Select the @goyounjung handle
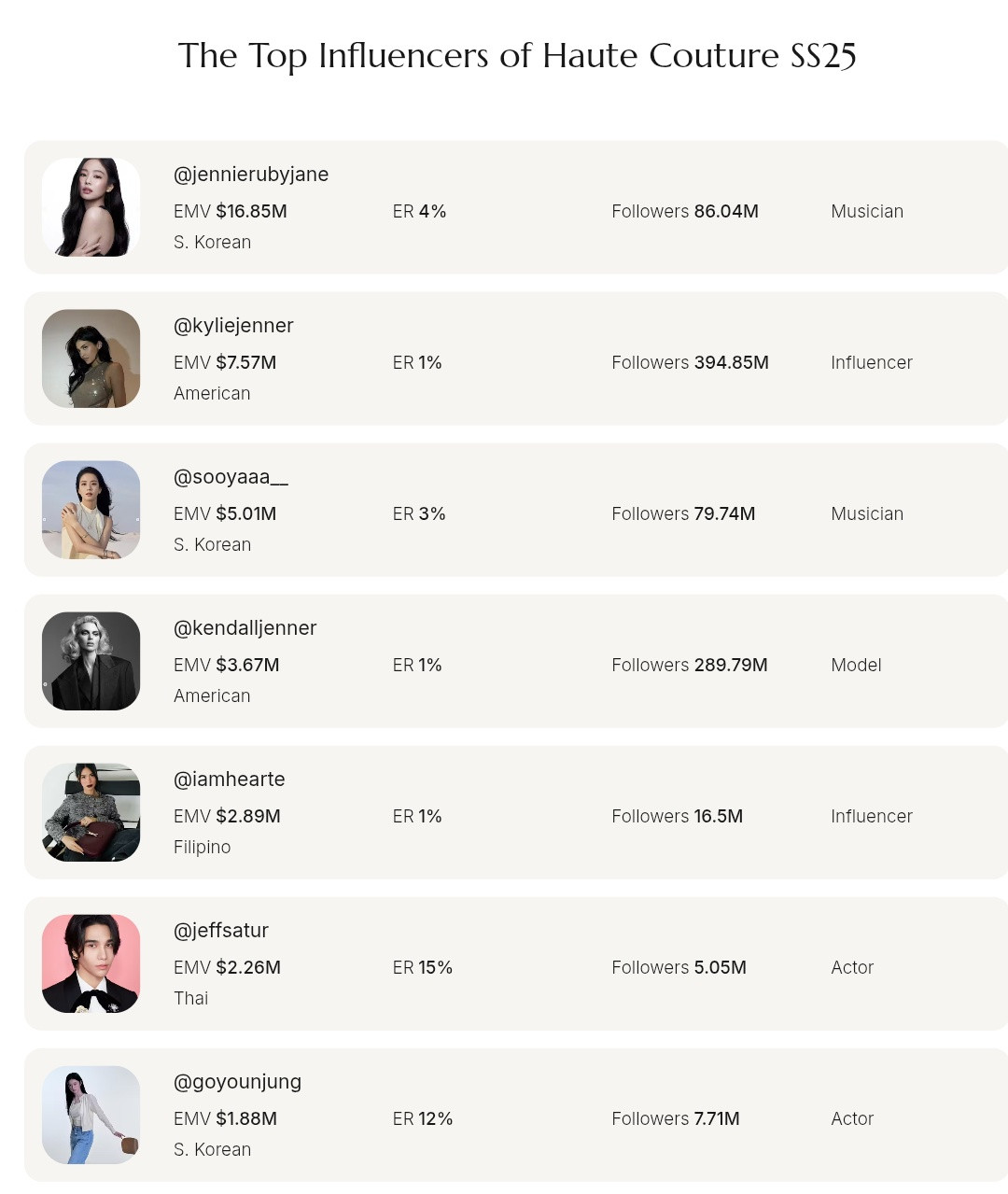This screenshot has height=1194, width=1008. (238, 1082)
